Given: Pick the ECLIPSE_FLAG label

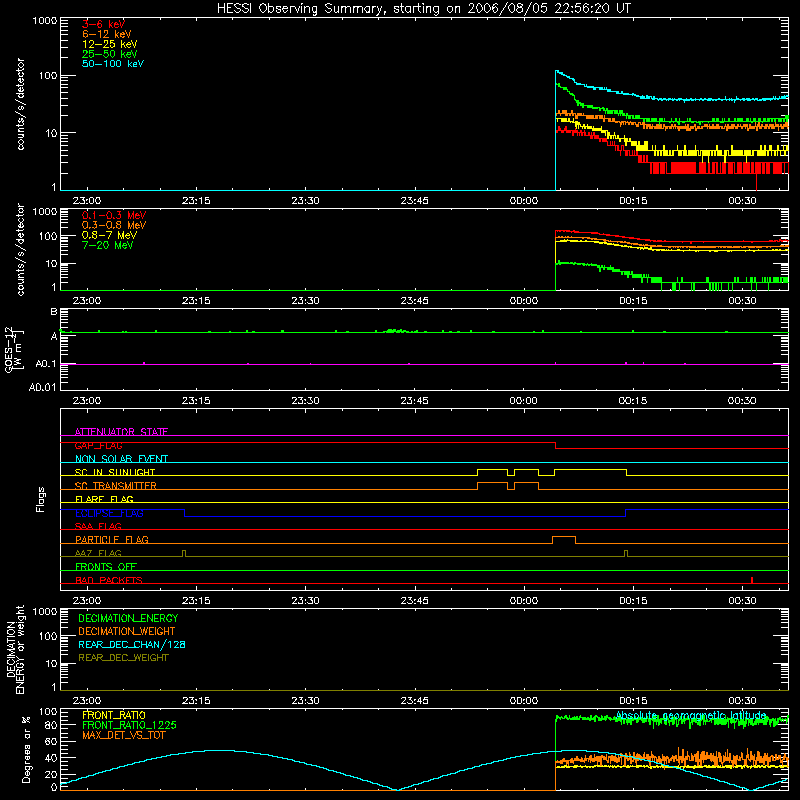Looking at the screenshot, I should click(x=109, y=513).
